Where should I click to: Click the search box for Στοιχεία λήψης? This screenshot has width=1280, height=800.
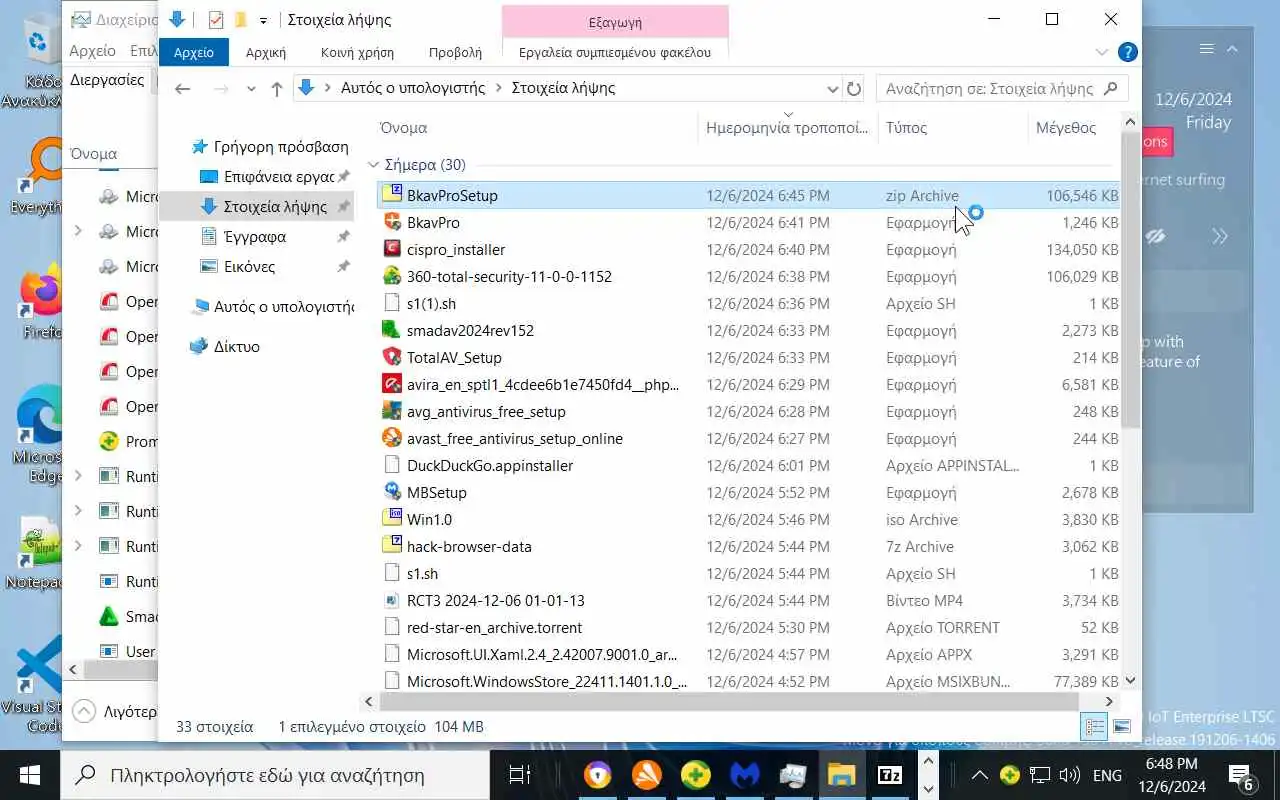[x=1002, y=88]
